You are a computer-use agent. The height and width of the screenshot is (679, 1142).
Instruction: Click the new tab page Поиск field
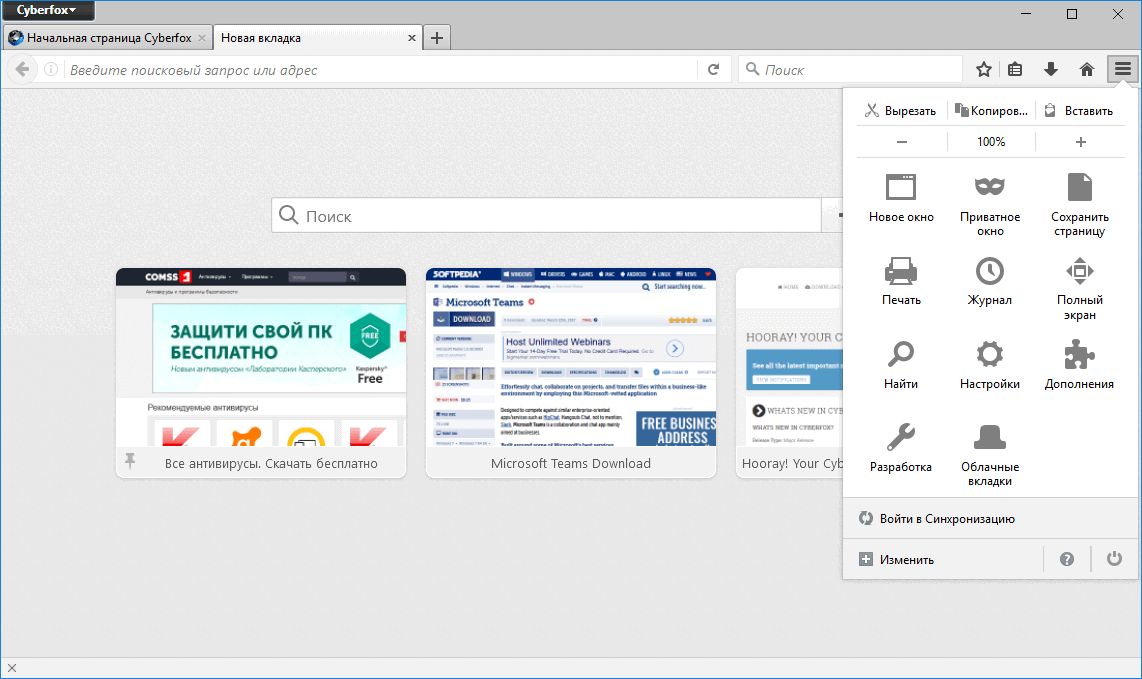point(546,216)
